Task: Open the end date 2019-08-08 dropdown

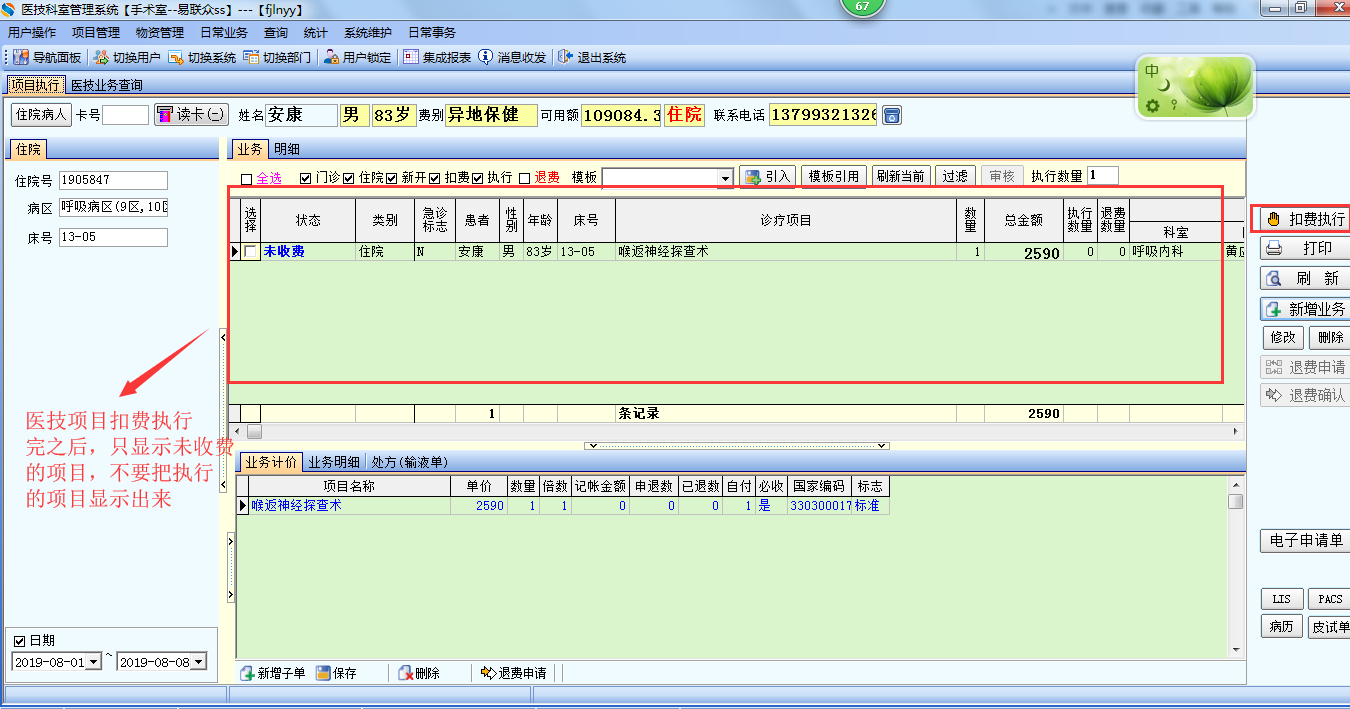Action: coord(199,662)
